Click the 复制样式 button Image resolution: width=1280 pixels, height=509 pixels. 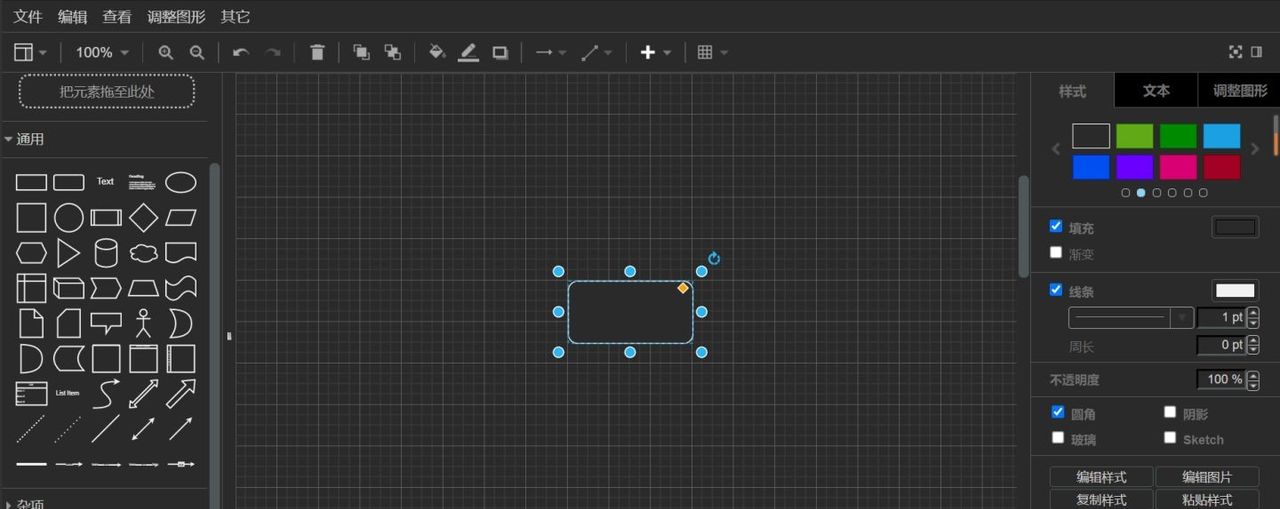[1101, 500]
